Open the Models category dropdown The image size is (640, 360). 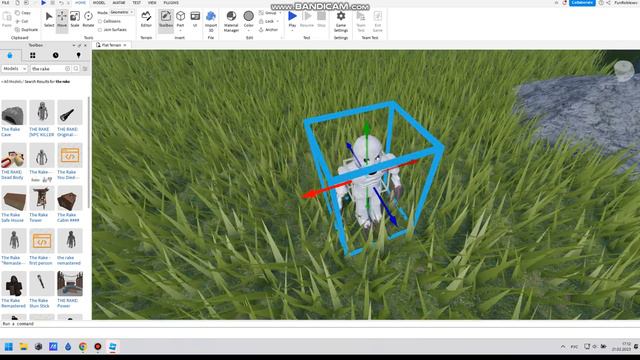[14, 69]
